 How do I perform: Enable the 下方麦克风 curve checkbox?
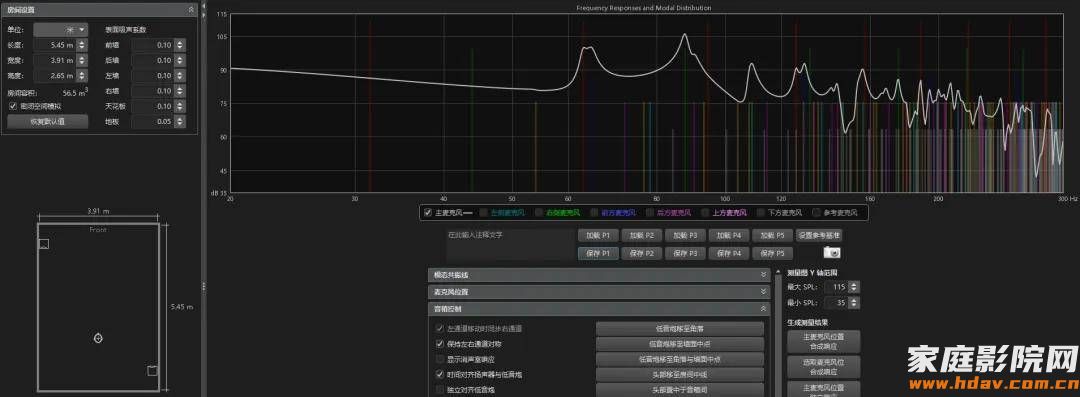pos(761,212)
